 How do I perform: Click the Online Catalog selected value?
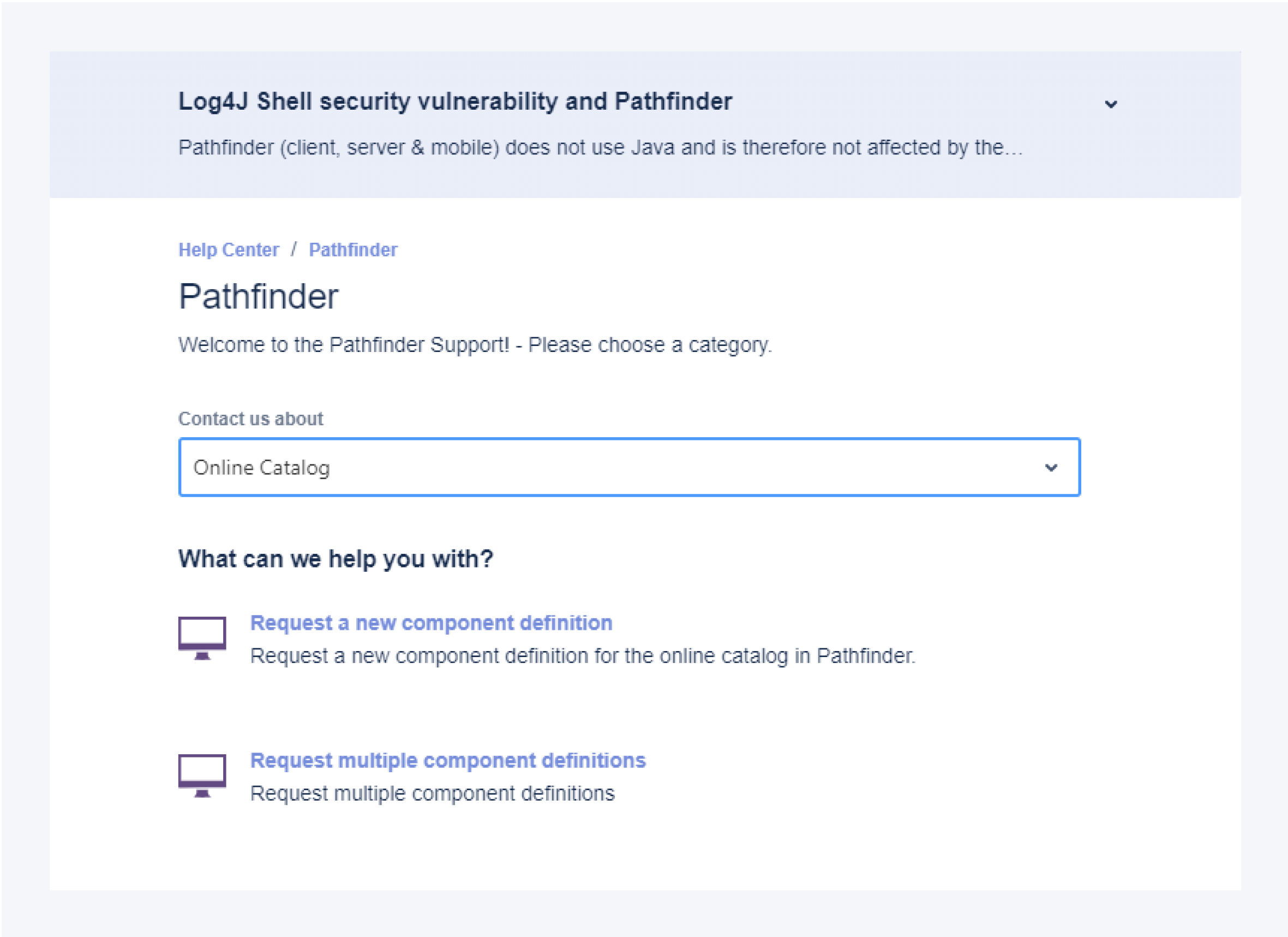point(261,467)
